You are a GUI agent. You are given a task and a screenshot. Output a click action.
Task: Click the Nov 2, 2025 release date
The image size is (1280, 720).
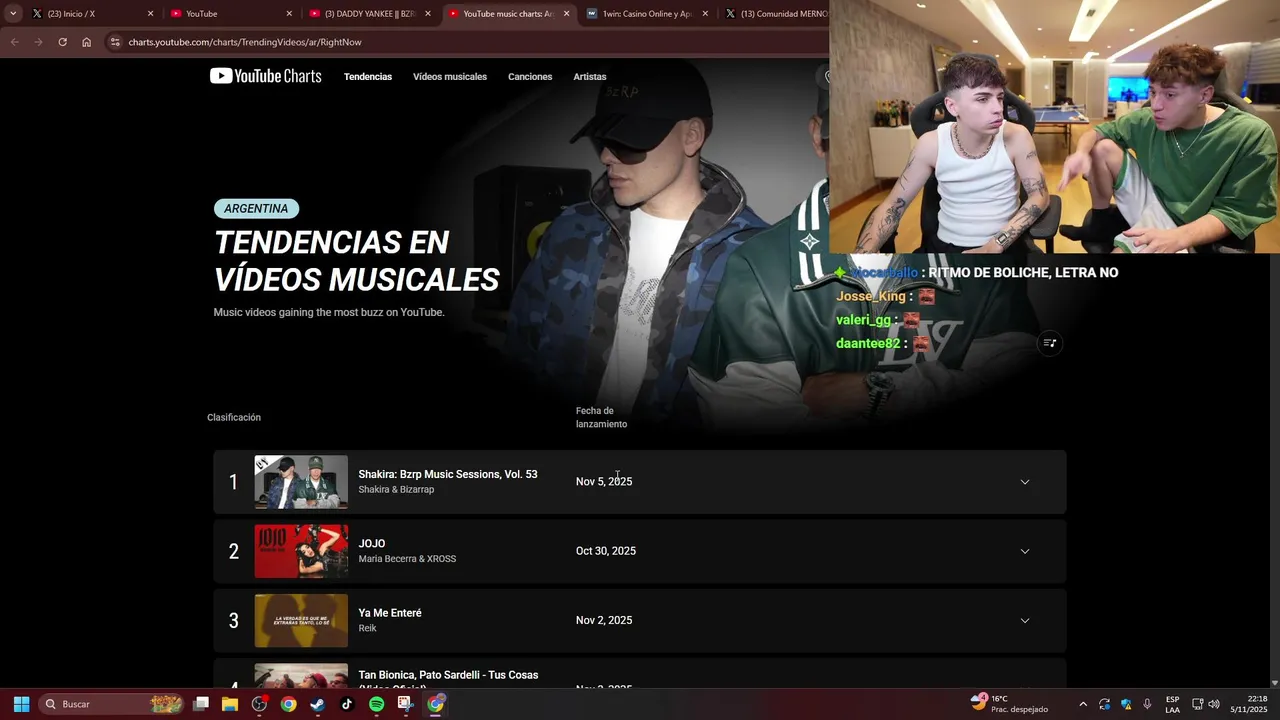[x=604, y=620]
